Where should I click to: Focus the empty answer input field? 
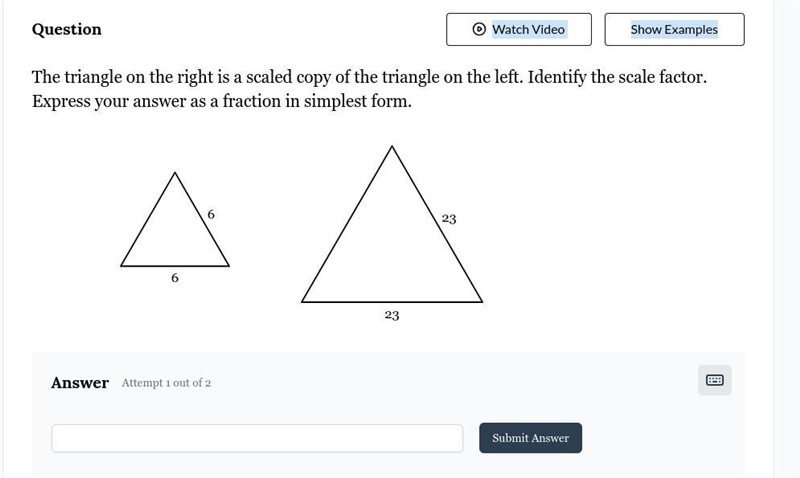click(257, 438)
